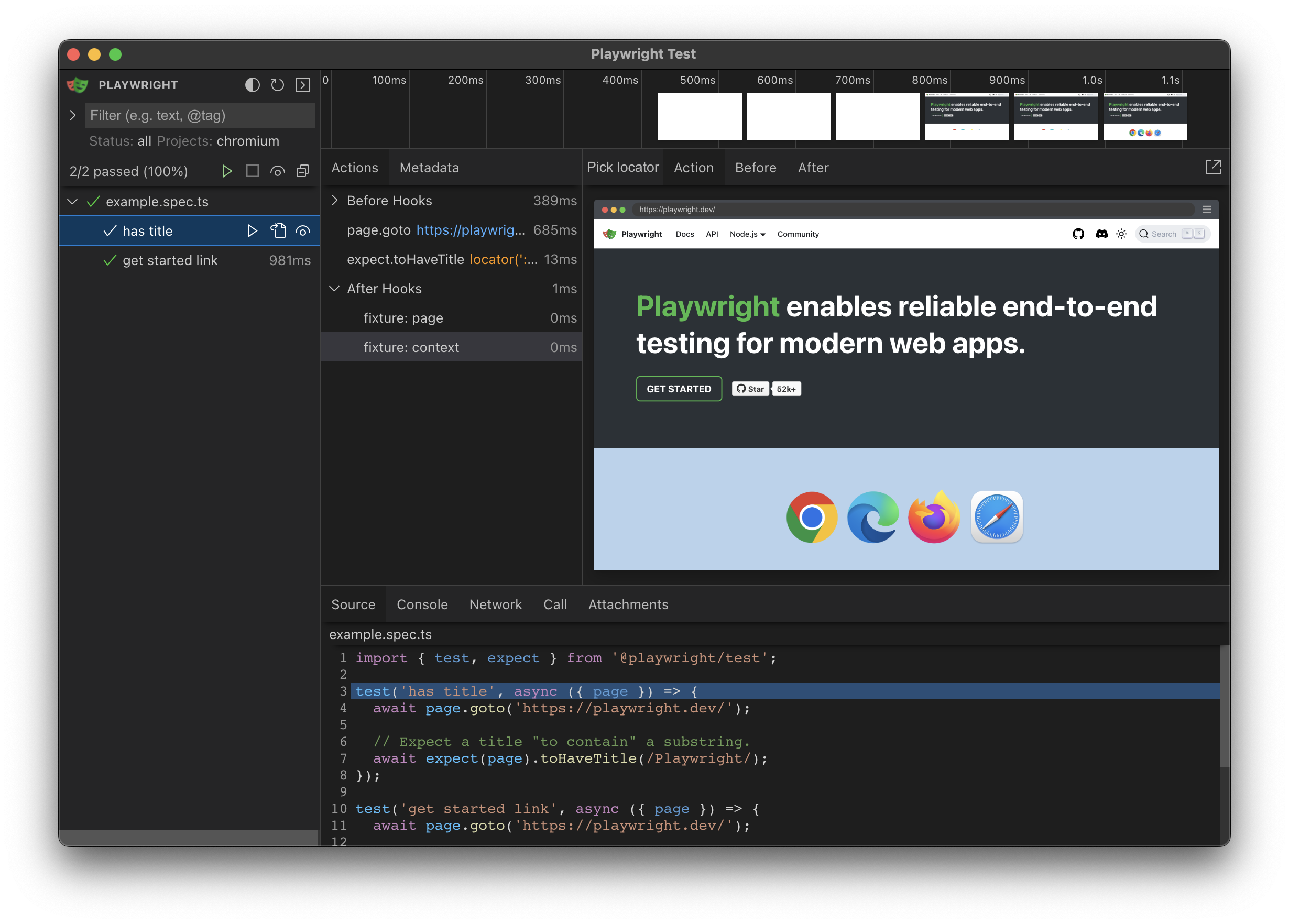Run all tests with the green play icon
Viewport: 1289px width, 924px height.
pos(227,171)
